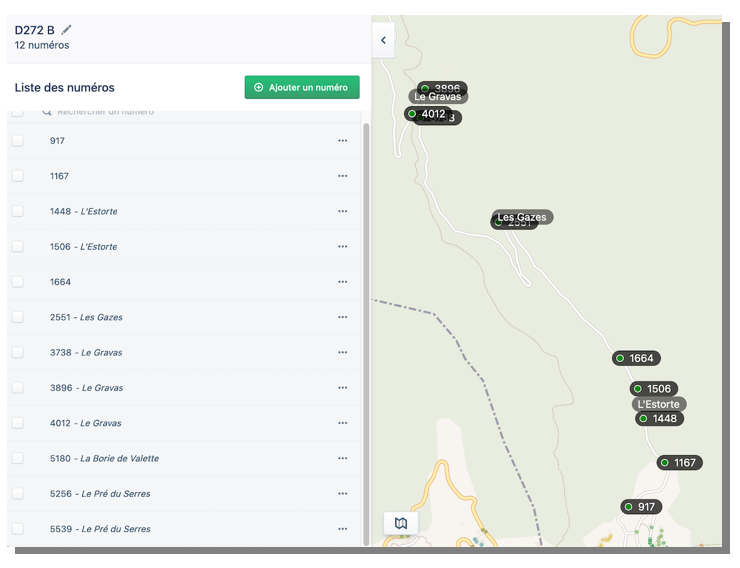Click the pencil icon next to D272 B
This screenshot has height=568, width=740.
click(x=67, y=30)
